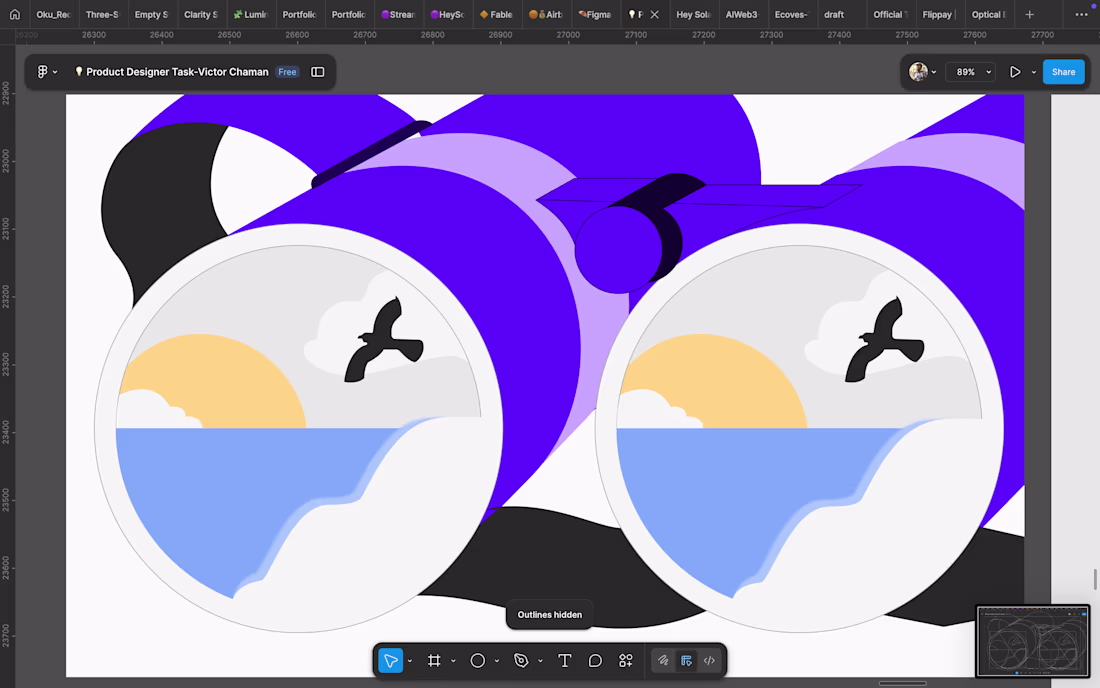Viewport: 1100px width, 688px height.
Task: Select the Pen tool
Action: [x=521, y=661]
